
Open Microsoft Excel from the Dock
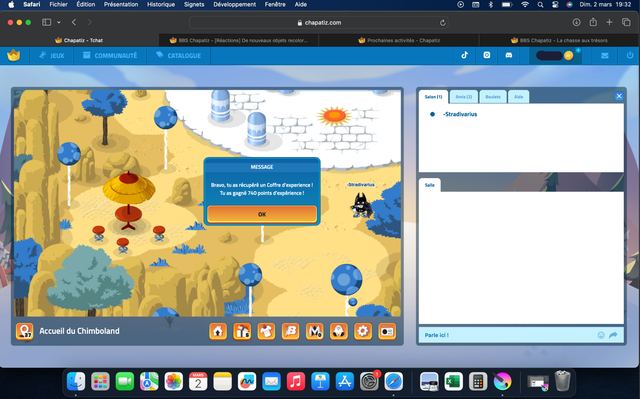click(453, 381)
